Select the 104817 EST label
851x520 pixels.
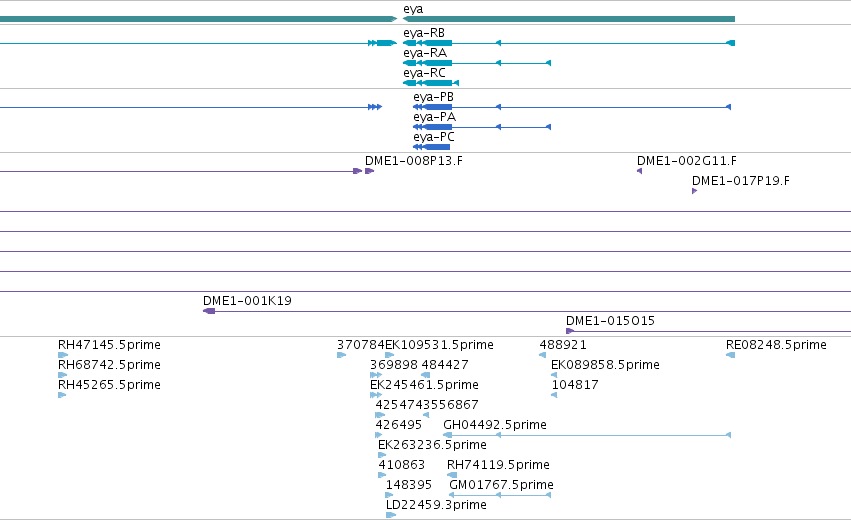[x=575, y=385]
